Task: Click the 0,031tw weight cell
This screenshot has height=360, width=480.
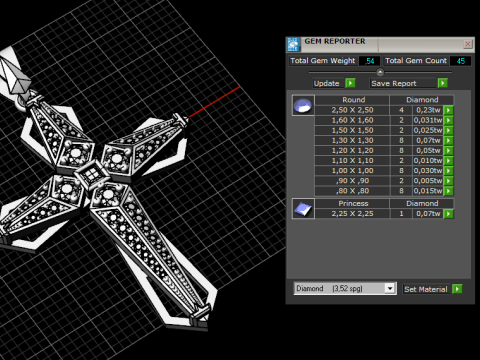Action: 428,120
